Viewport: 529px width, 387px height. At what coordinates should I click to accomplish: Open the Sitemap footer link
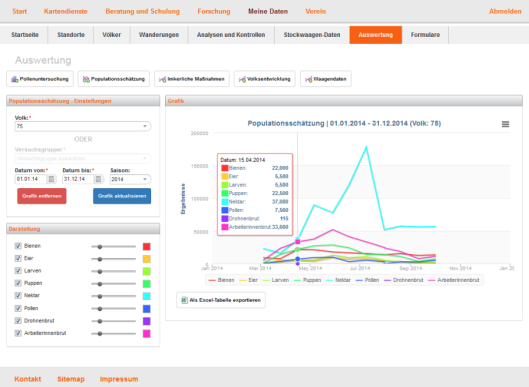[71, 379]
